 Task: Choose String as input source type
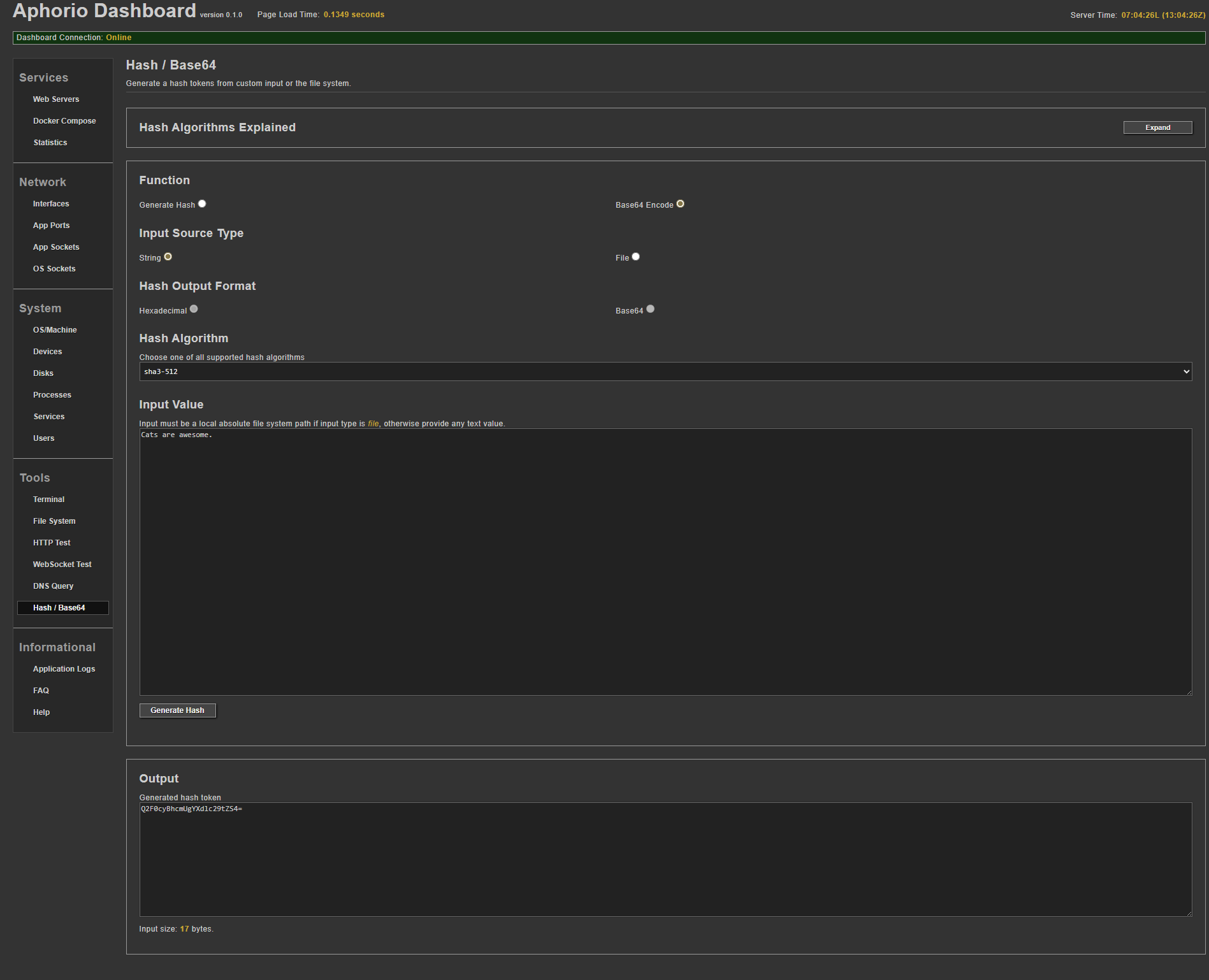point(168,257)
